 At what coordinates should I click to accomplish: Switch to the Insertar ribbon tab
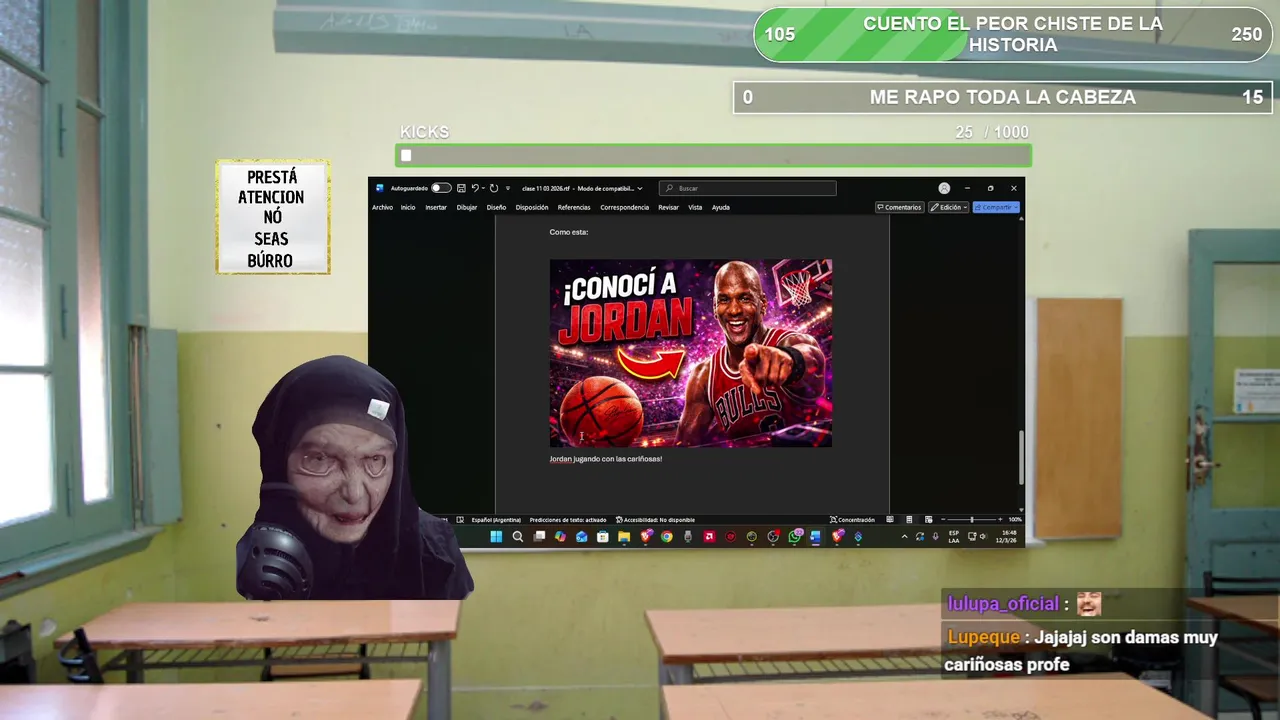[436, 207]
